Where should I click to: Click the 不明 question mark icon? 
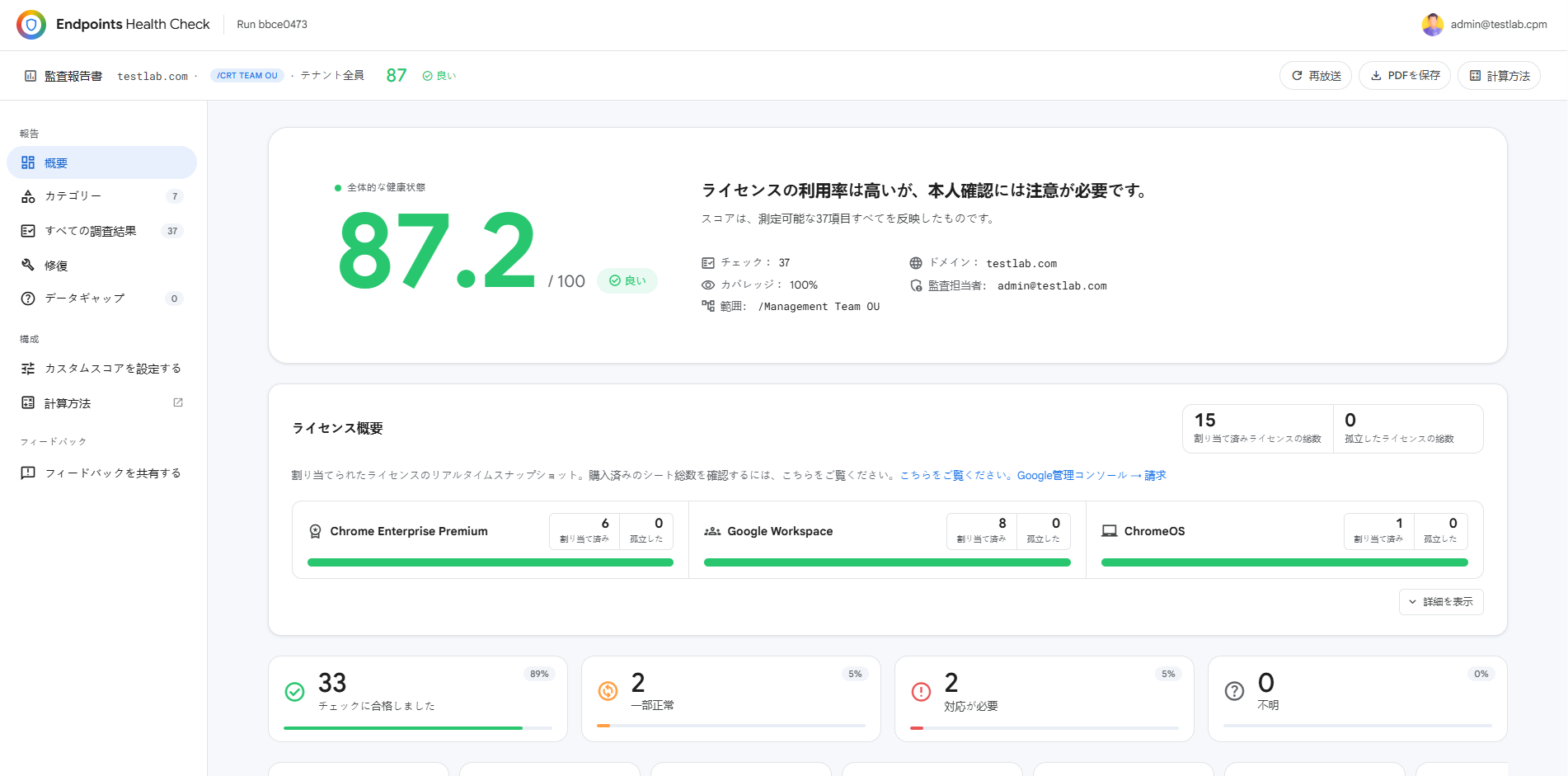pyautogui.click(x=1234, y=692)
